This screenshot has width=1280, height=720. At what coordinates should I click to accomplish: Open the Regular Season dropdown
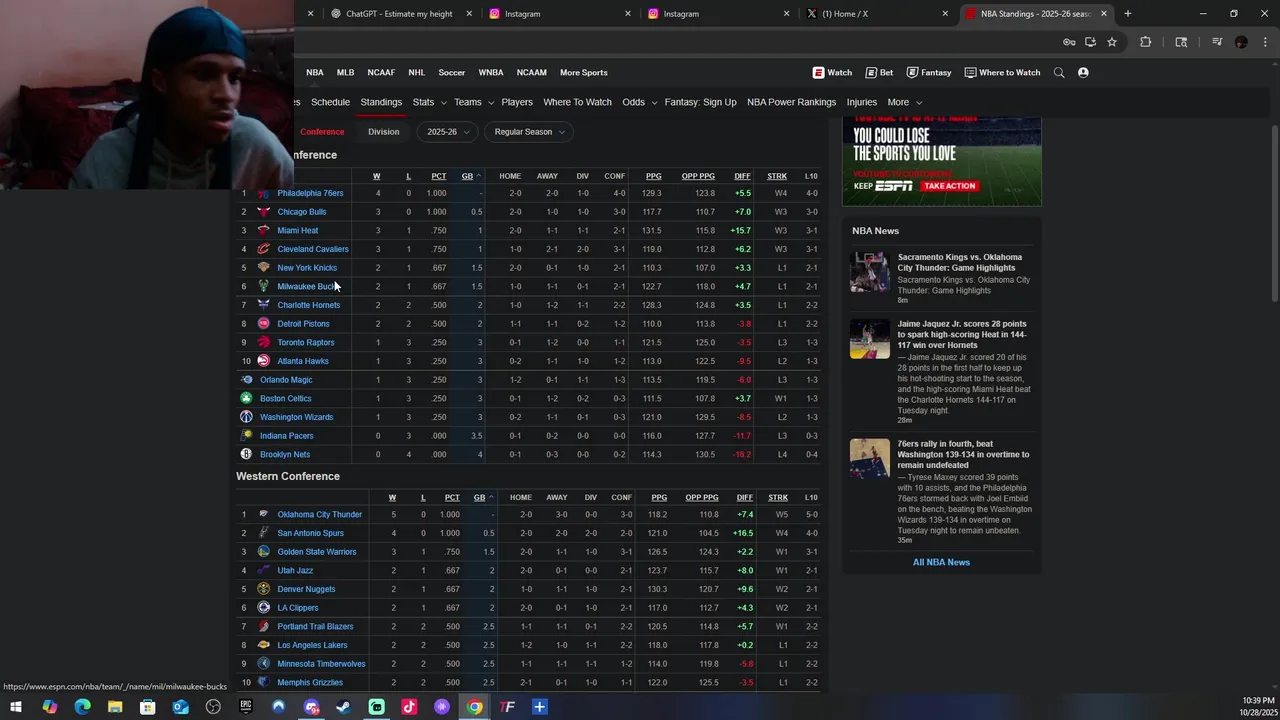point(529,132)
